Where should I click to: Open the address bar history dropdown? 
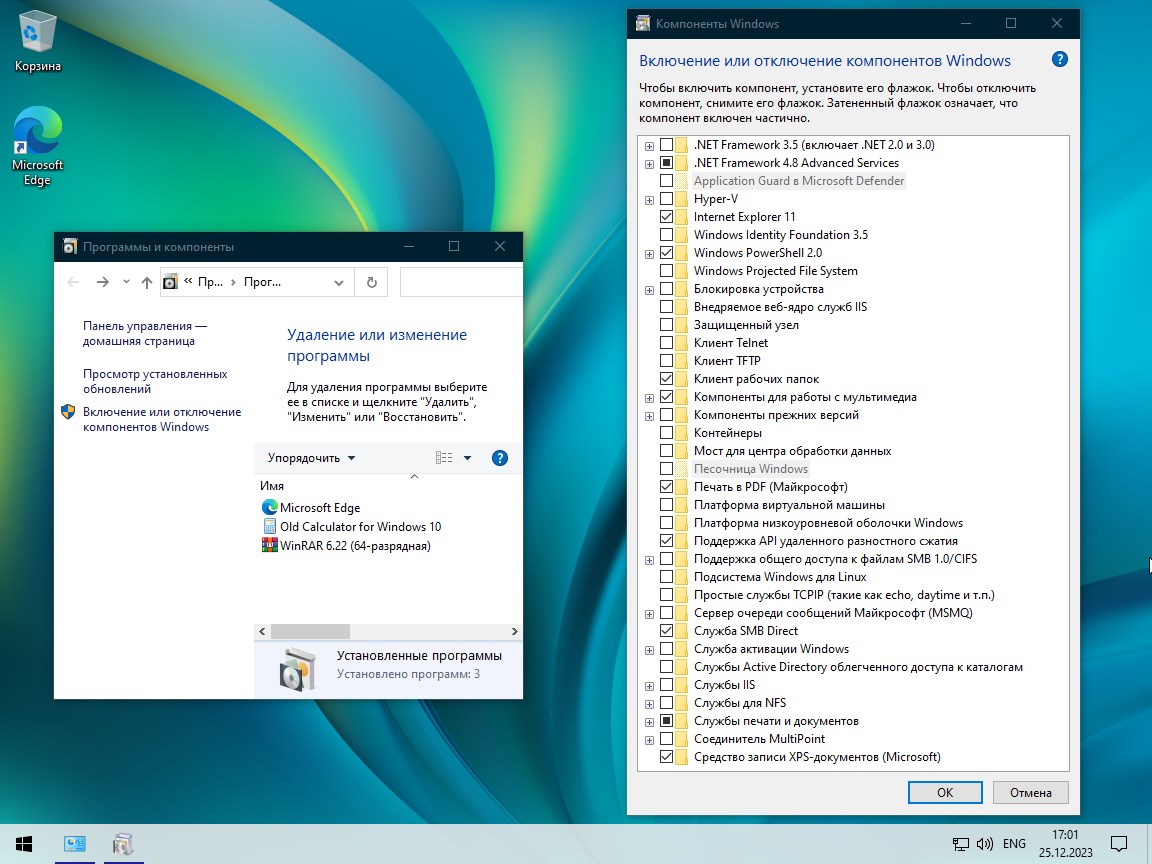click(339, 282)
